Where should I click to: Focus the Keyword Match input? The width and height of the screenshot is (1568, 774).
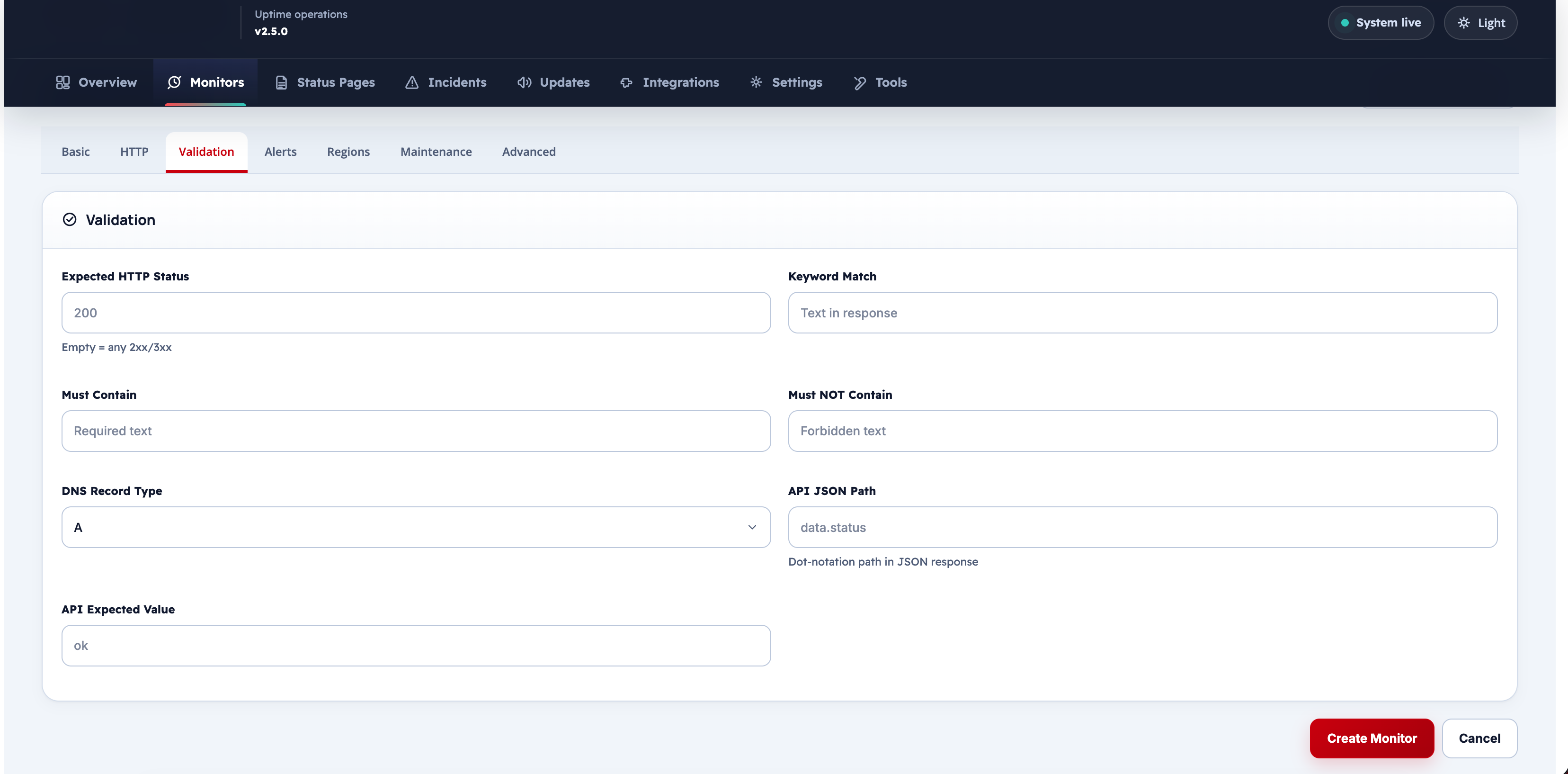click(x=1142, y=313)
